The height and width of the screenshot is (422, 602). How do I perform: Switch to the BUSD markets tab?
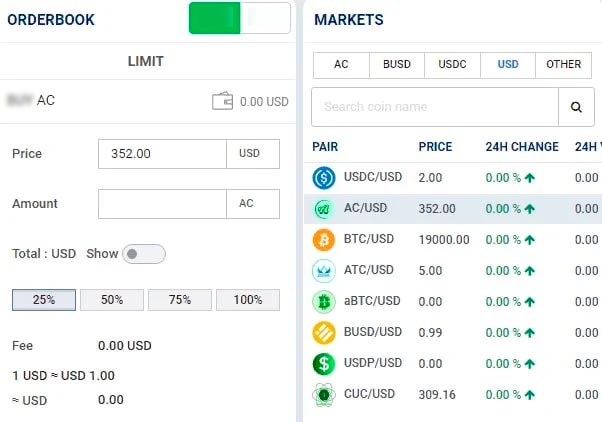(x=396, y=65)
